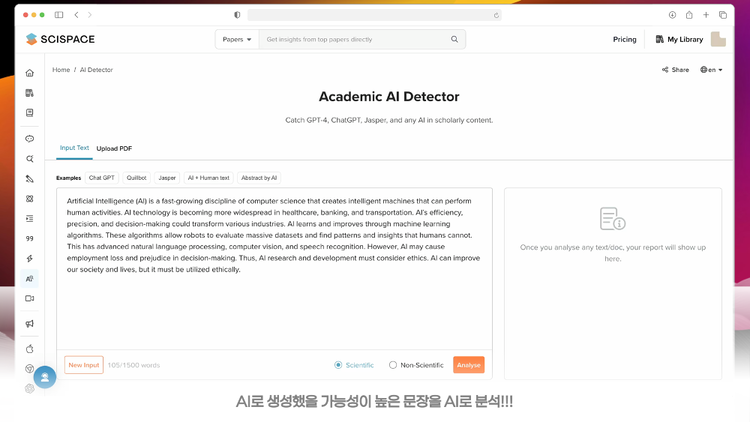Click the magnifier search icon
The image size is (750, 422).
coord(454,39)
